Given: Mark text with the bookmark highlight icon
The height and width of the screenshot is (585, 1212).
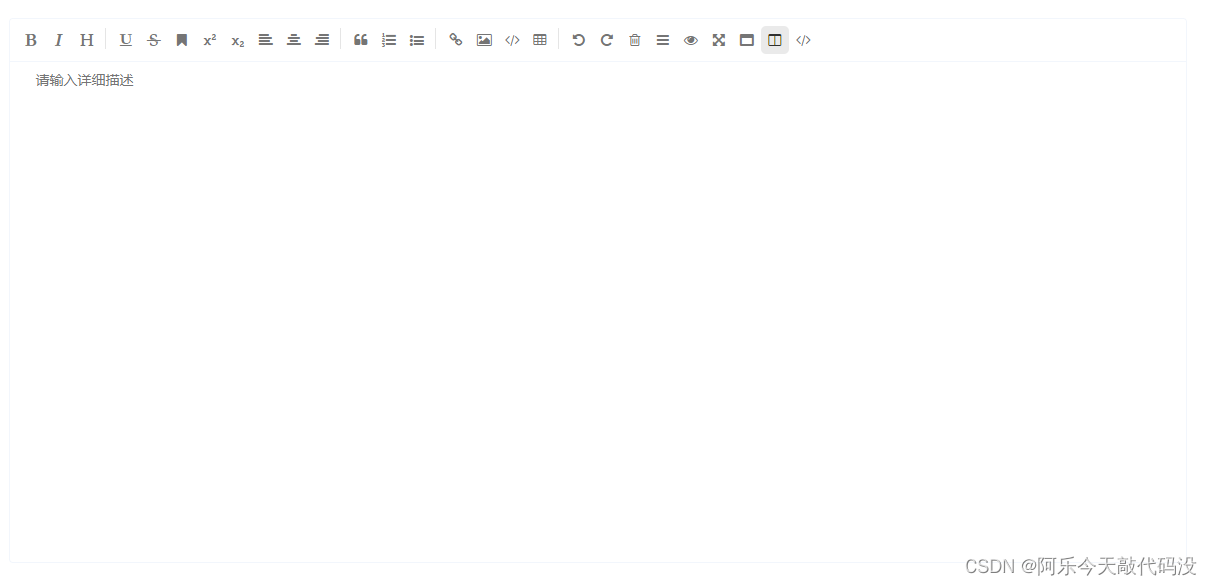Looking at the screenshot, I should (x=182, y=40).
